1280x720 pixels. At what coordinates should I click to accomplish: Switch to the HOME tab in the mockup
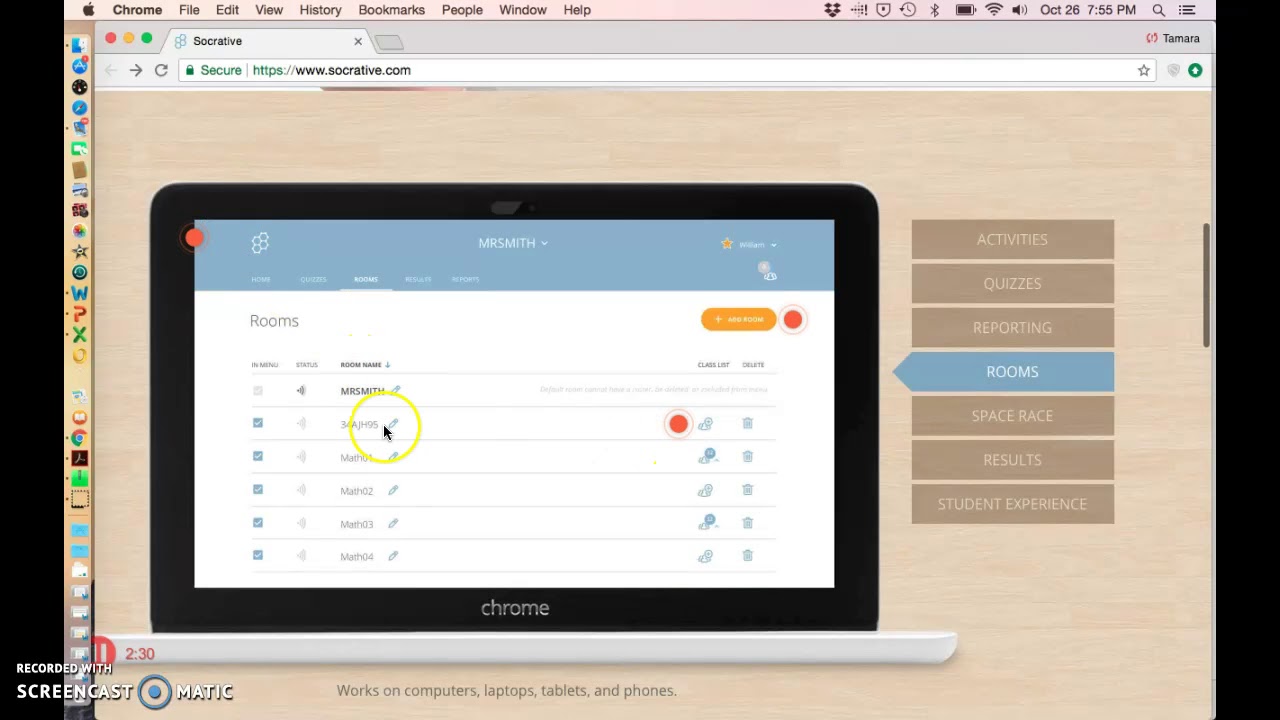pos(261,279)
